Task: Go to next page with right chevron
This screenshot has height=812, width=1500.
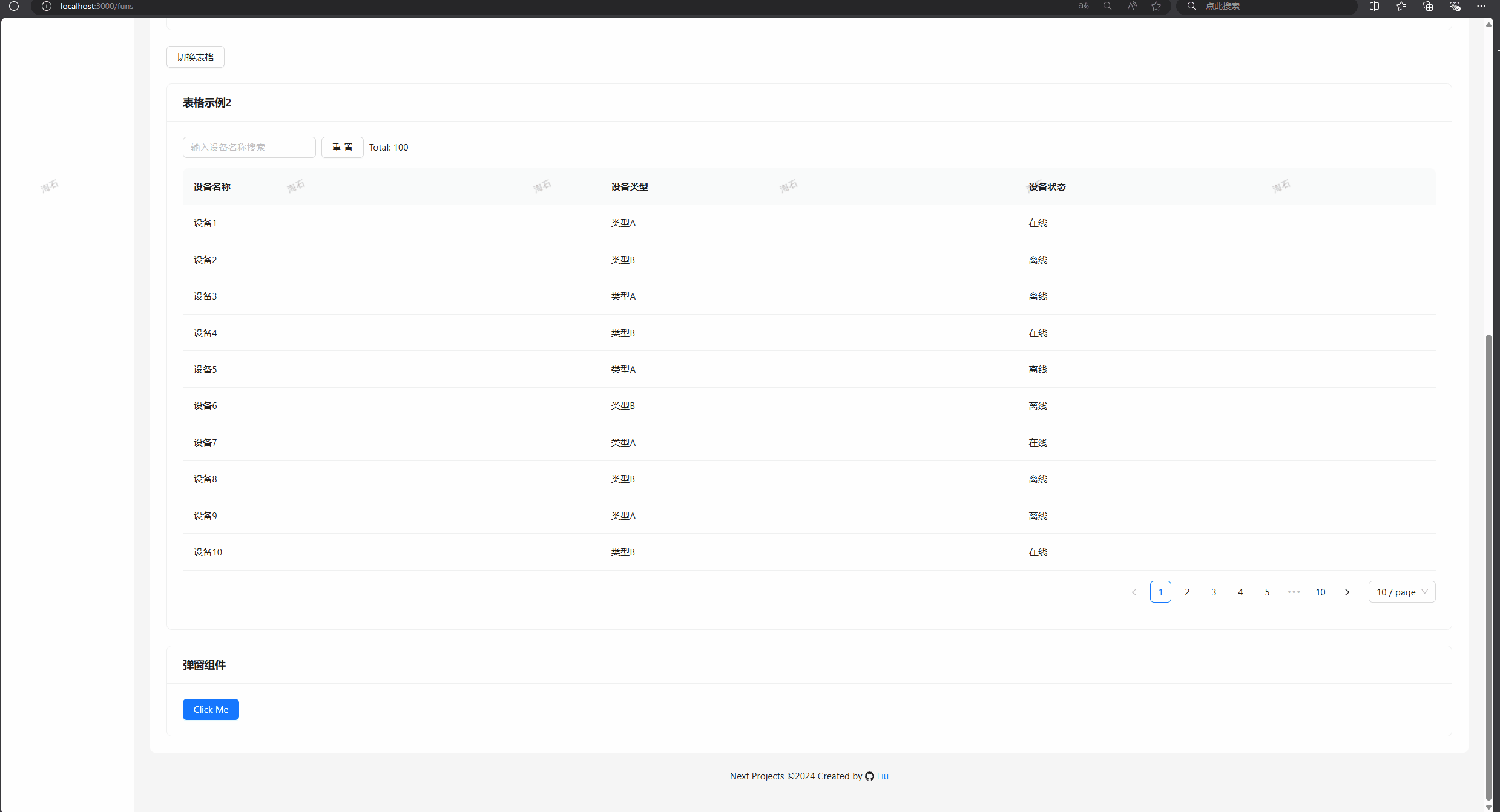Action: (x=1347, y=592)
